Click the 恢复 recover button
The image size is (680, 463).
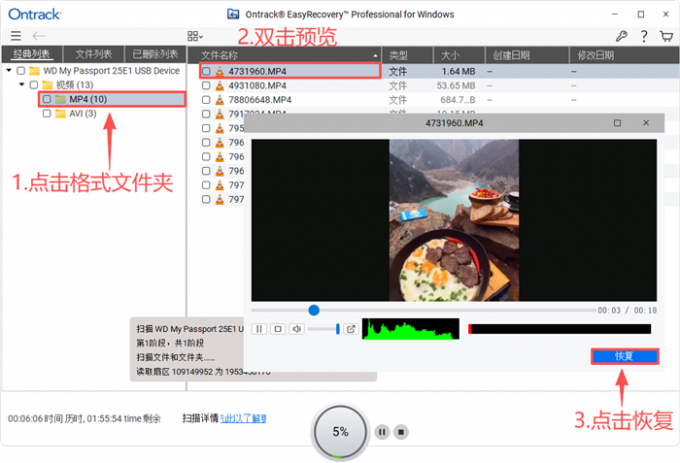(624, 356)
